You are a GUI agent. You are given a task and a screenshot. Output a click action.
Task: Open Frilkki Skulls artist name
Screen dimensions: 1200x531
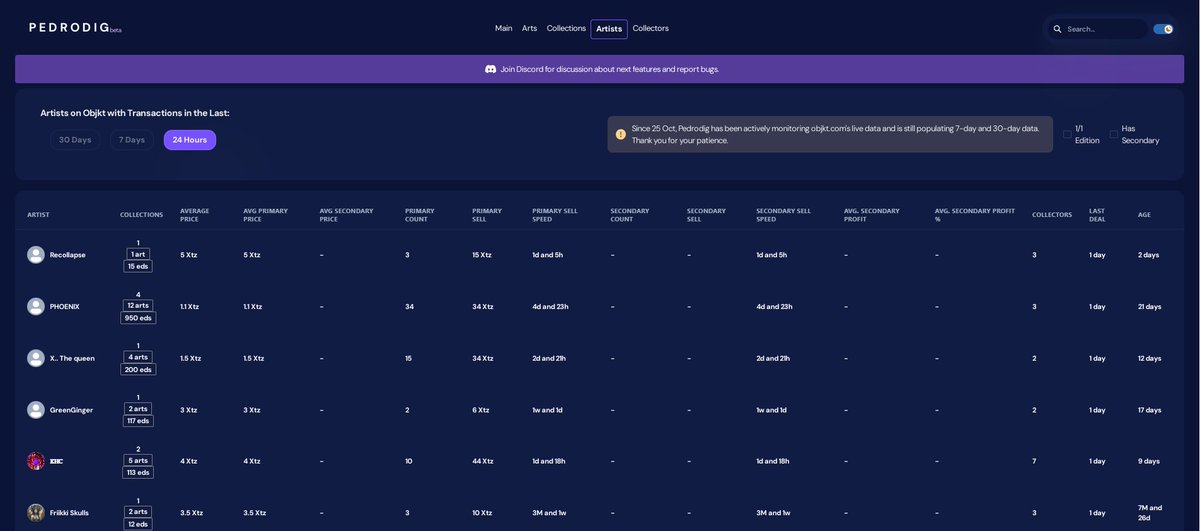coord(69,513)
